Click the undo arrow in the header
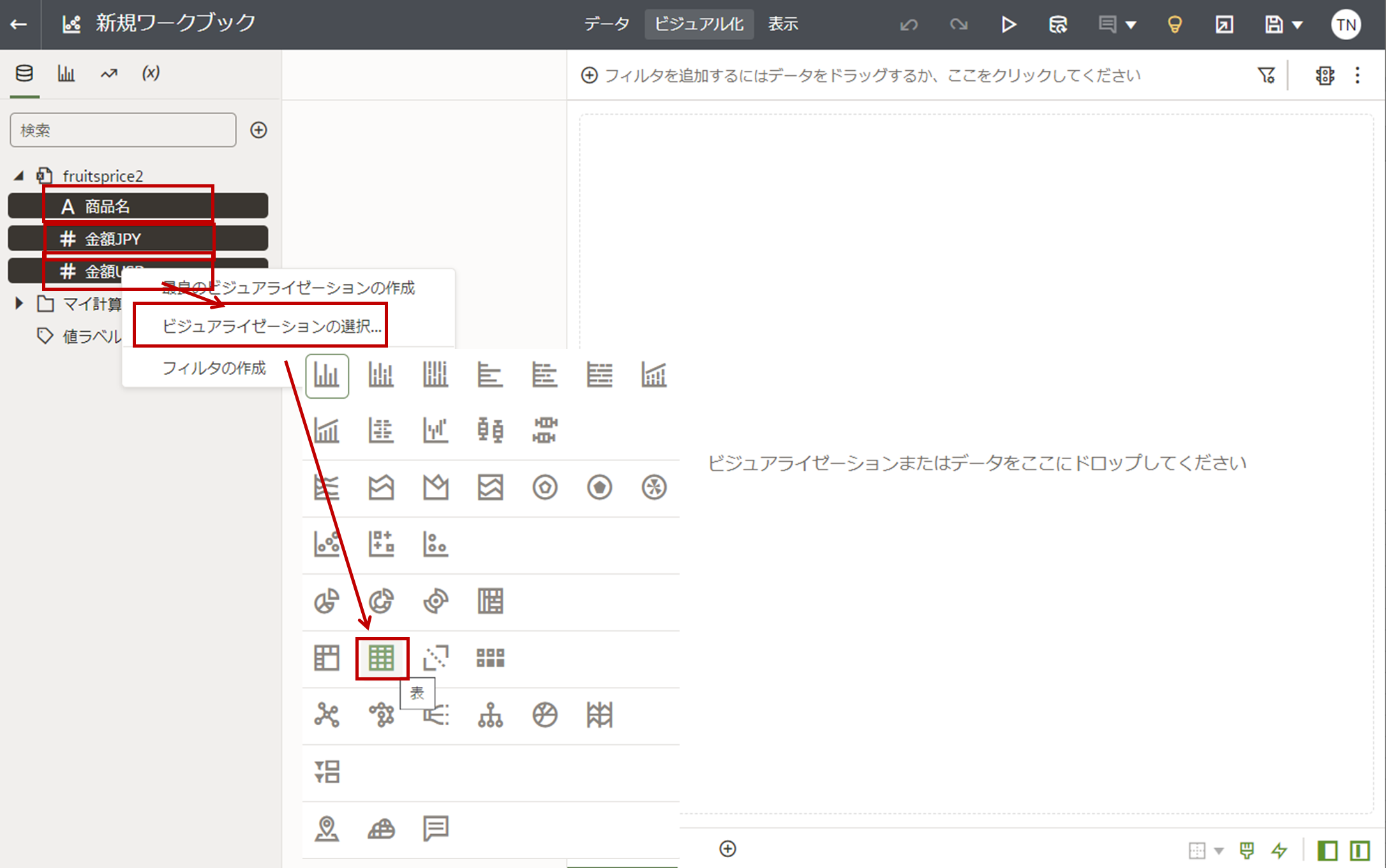This screenshot has height=868, width=1386. (x=909, y=24)
